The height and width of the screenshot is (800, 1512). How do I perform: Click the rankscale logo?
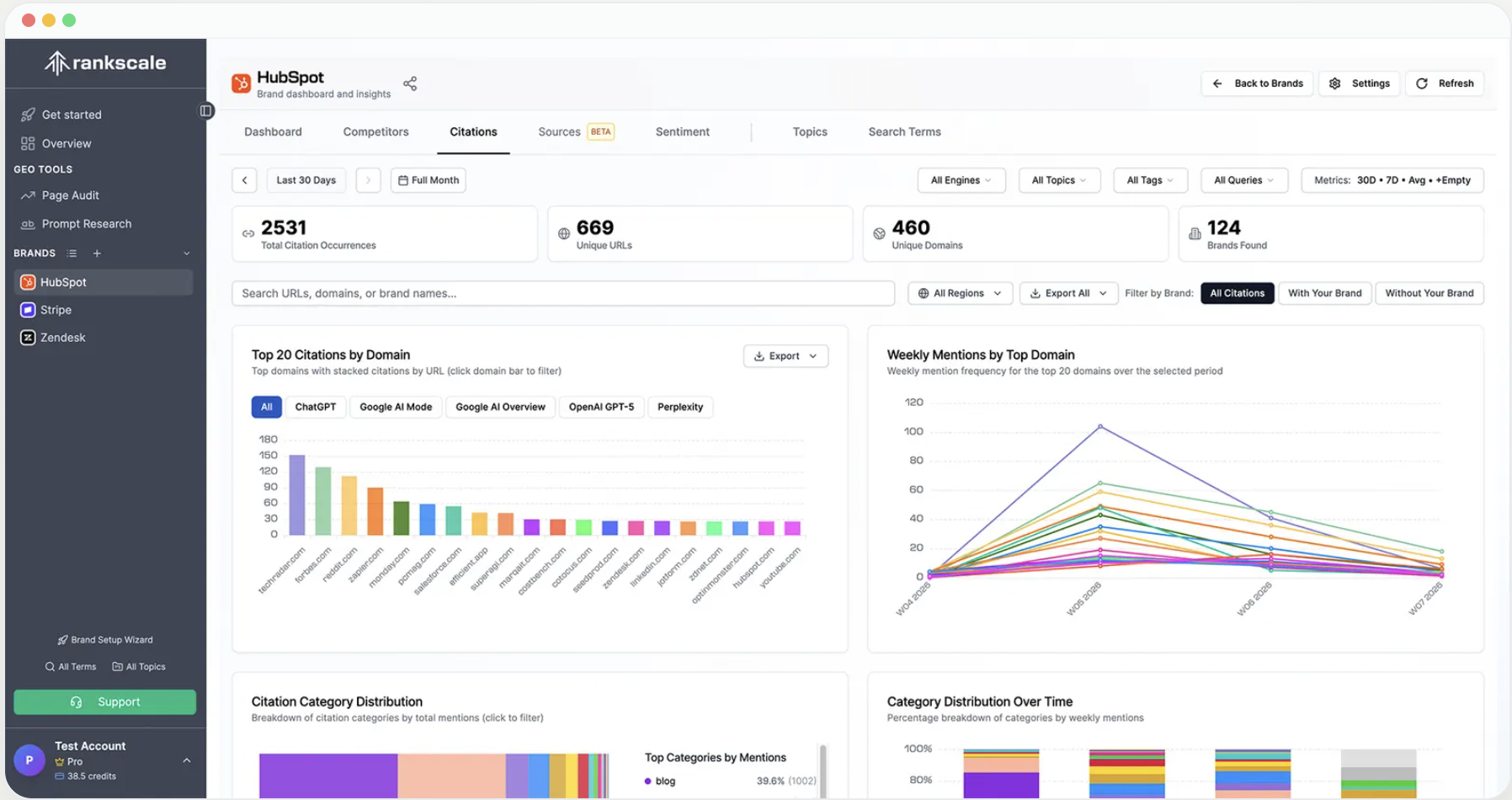point(105,63)
